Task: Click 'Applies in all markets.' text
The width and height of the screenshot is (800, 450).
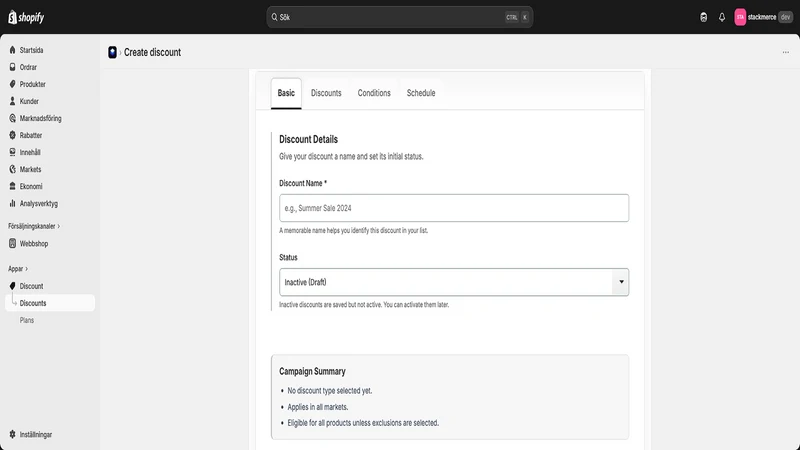Action: pyautogui.click(x=317, y=407)
